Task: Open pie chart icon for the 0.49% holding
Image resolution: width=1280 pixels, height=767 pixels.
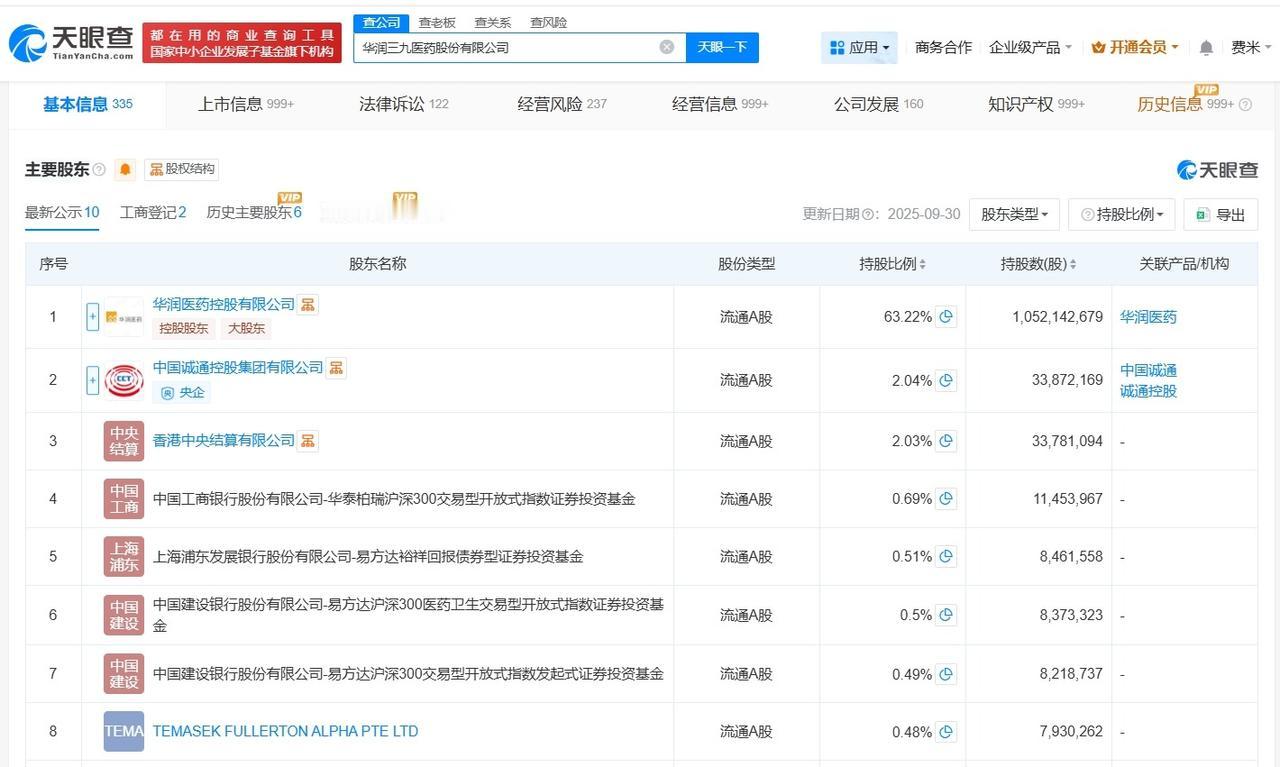Action: coord(946,674)
